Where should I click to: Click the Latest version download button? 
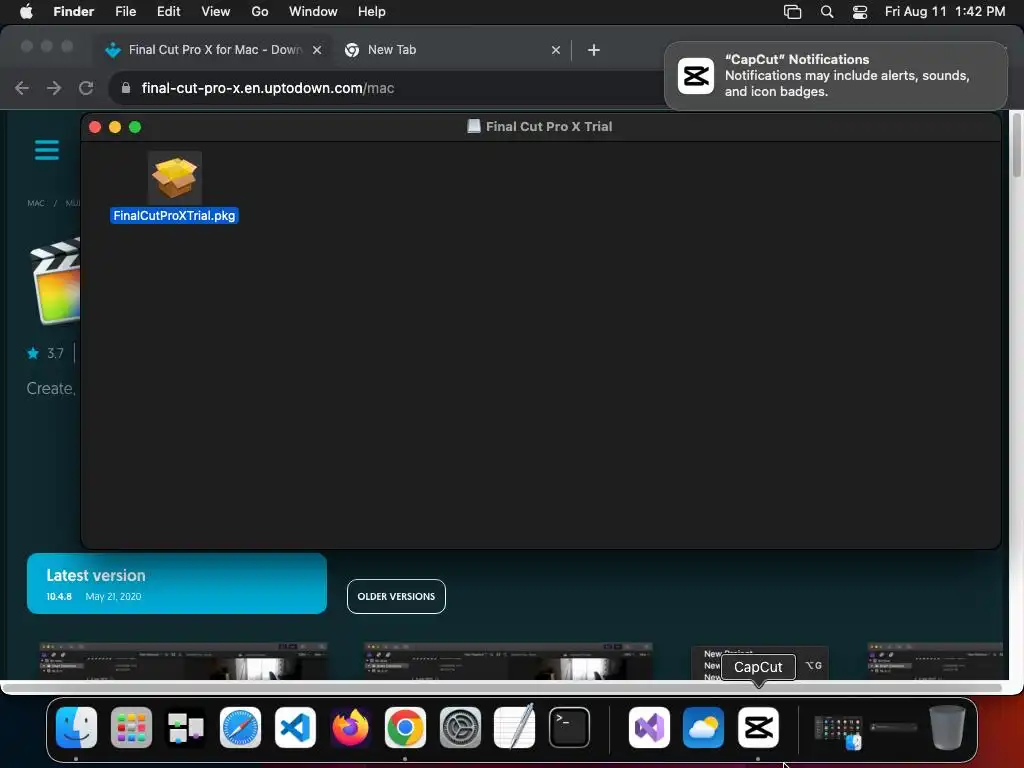(177, 583)
